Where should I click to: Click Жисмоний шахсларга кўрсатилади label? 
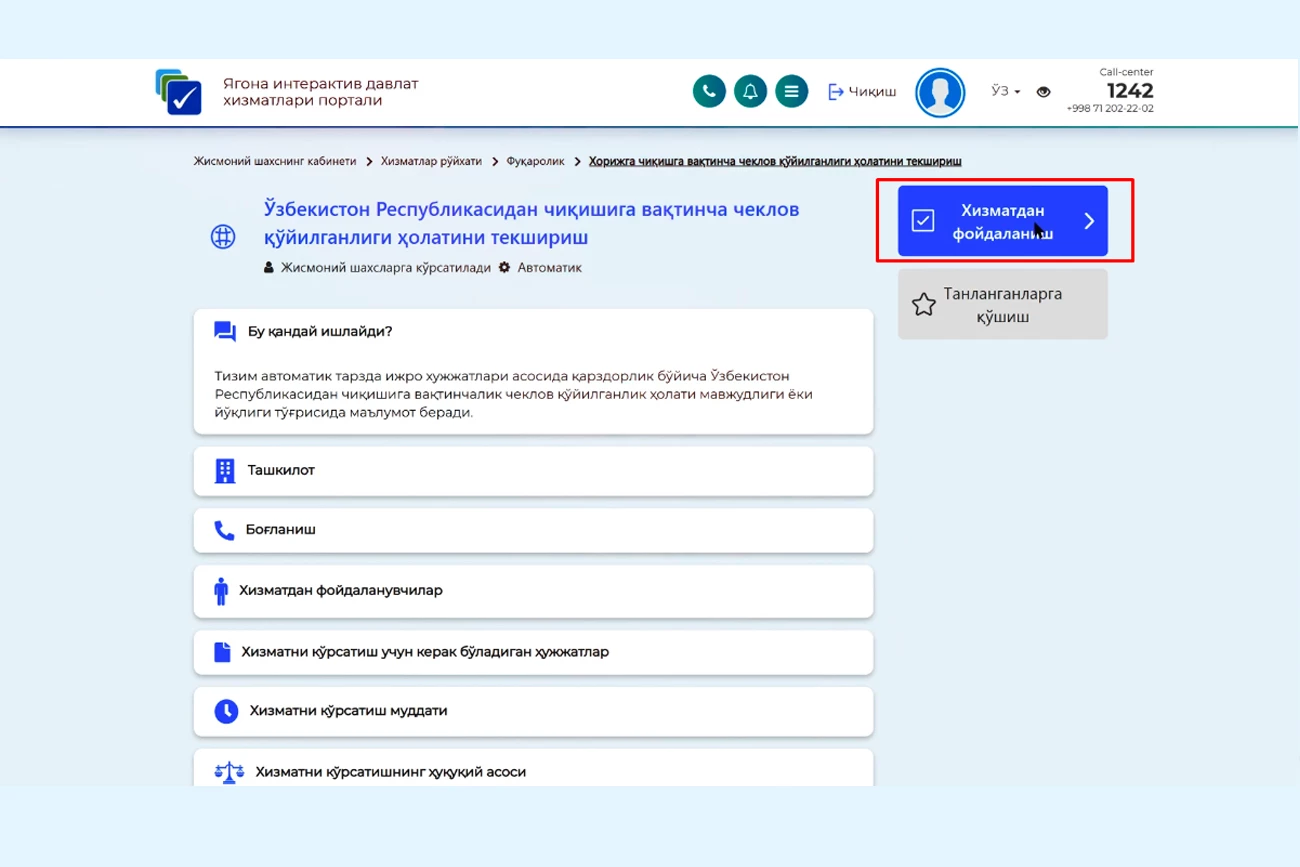click(x=377, y=268)
